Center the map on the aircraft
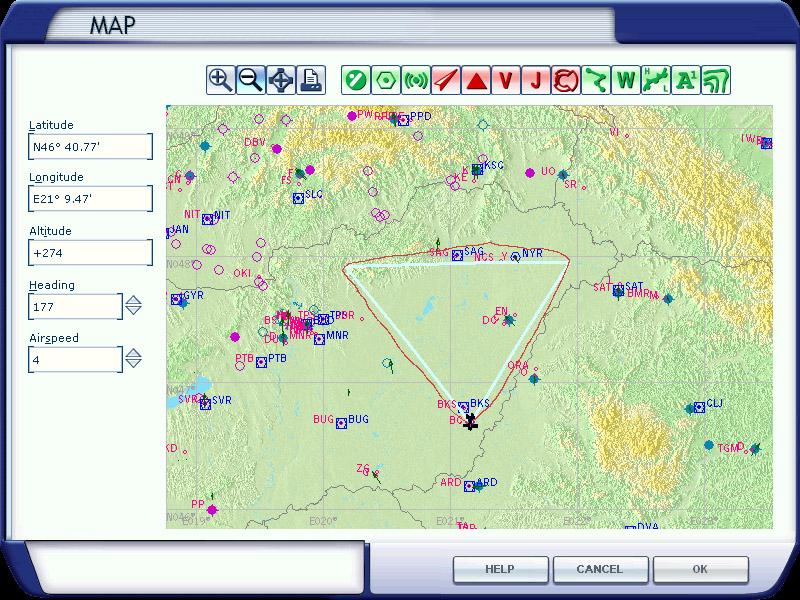The height and width of the screenshot is (600, 800). click(282, 80)
